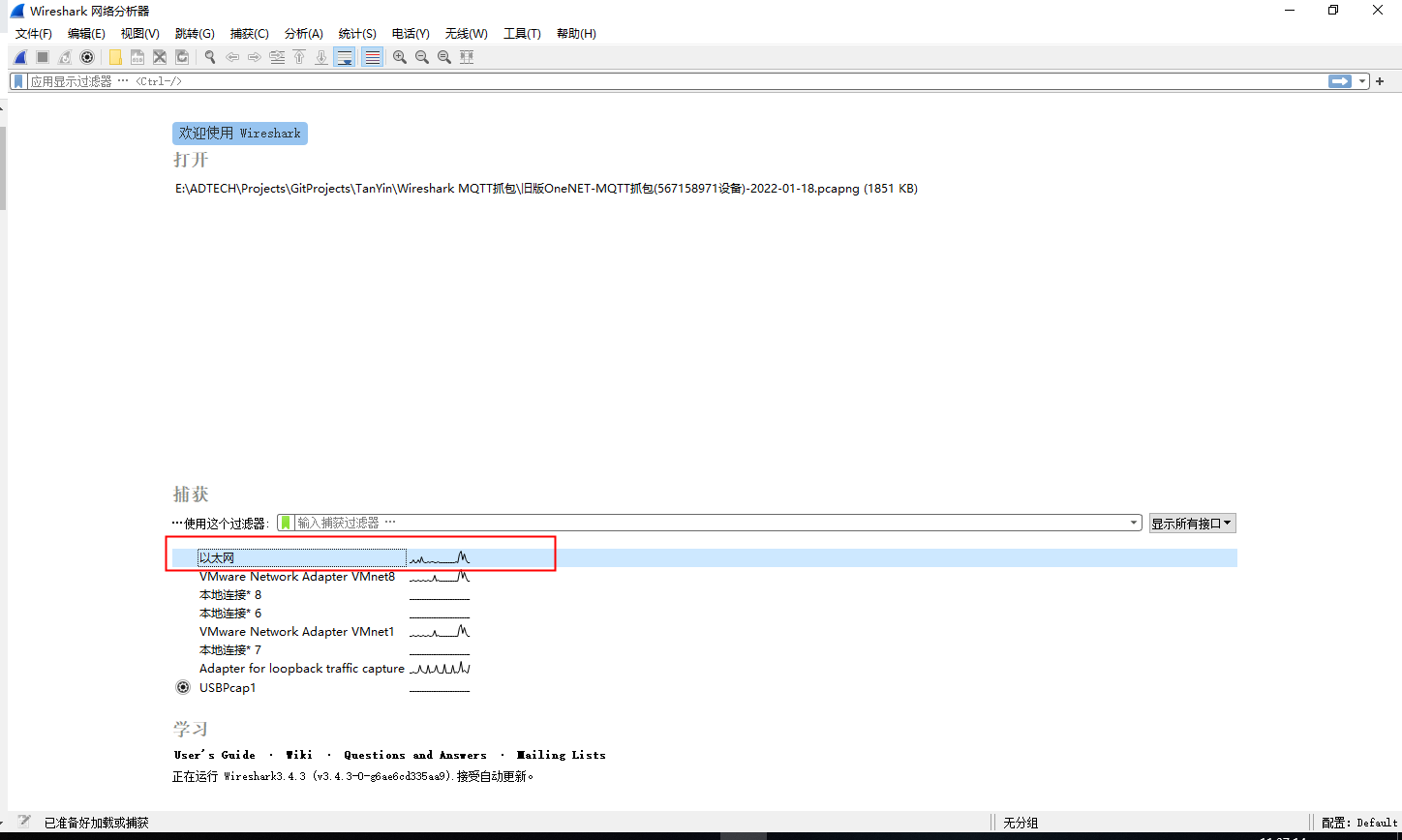Open the recent OneNET-MQTT pcapng file

(546, 189)
